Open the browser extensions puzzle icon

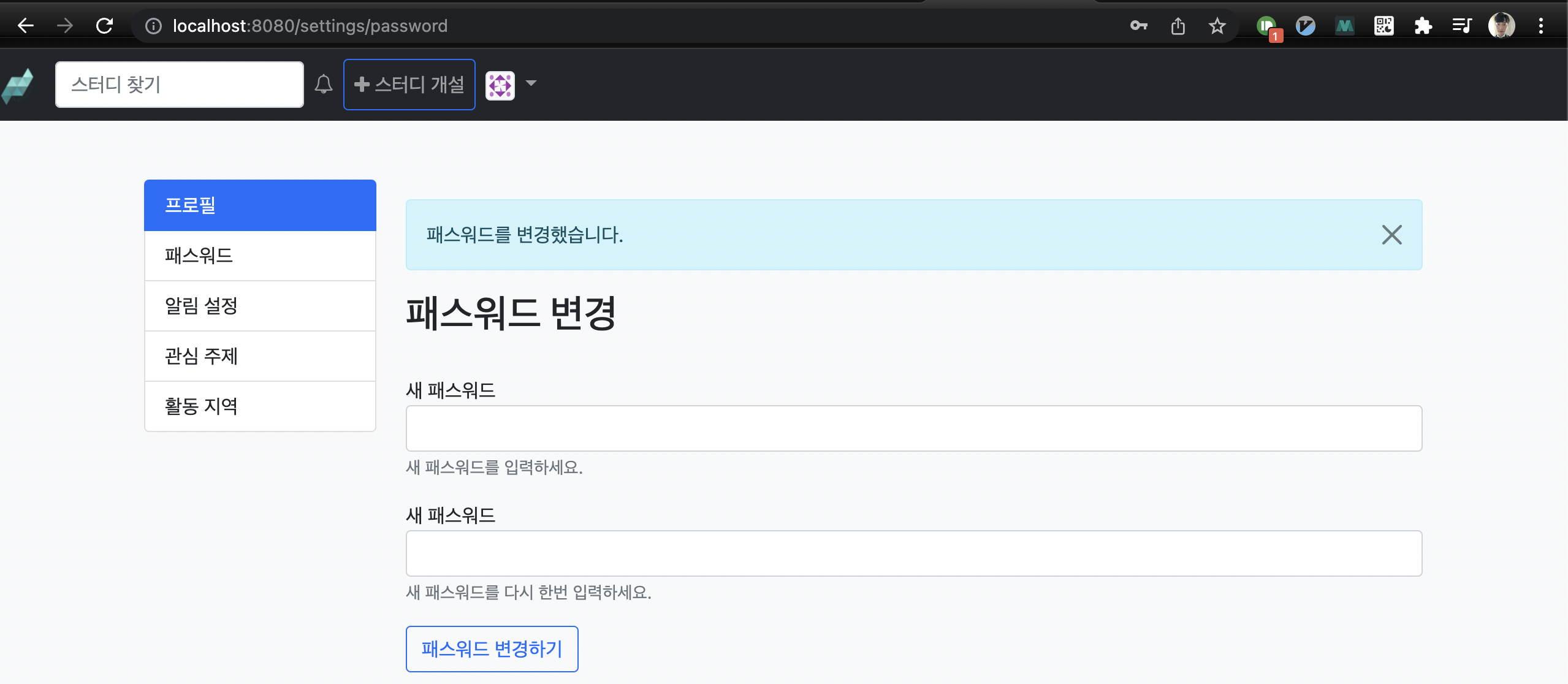coord(1423,26)
